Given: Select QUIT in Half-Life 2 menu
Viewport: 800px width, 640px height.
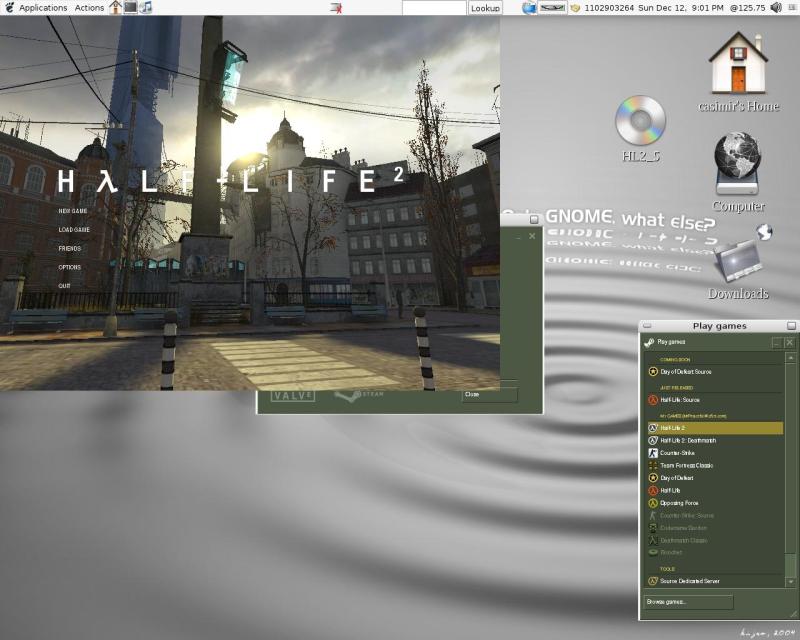Looking at the screenshot, I should (x=64, y=286).
